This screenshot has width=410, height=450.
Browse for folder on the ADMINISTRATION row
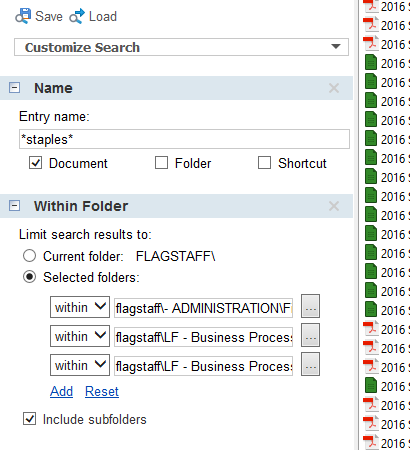point(310,306)
